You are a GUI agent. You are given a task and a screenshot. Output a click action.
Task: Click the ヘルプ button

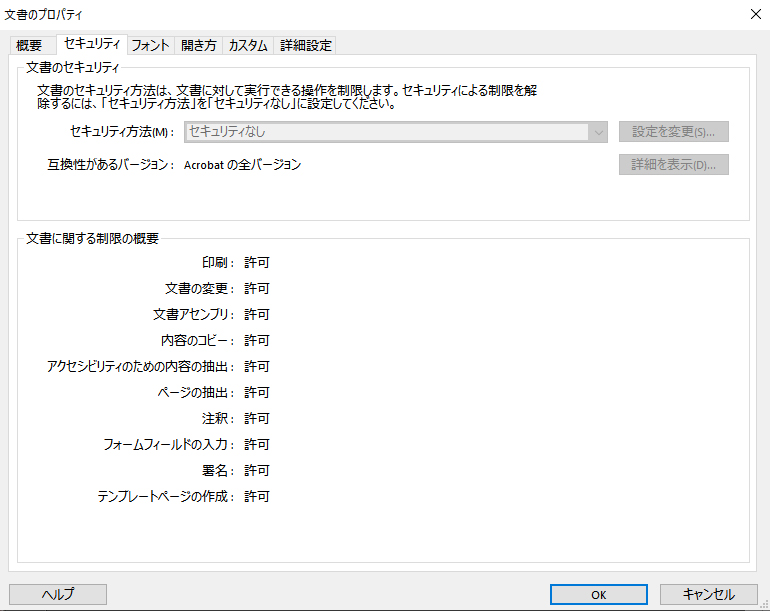(58, 594)
